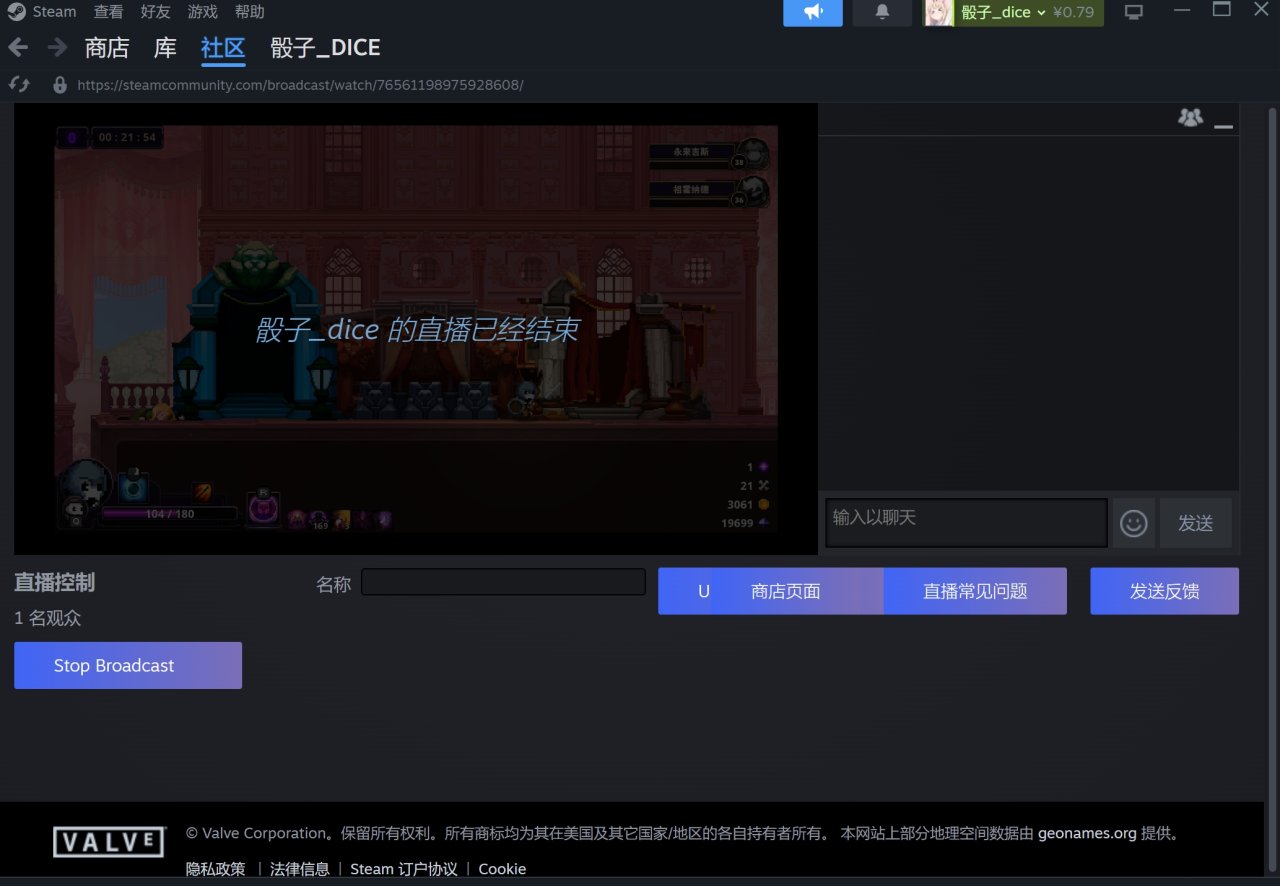Focus the 名称 broadcast title field
Viewport: 1280px width, 886px height.
(503, 582)
